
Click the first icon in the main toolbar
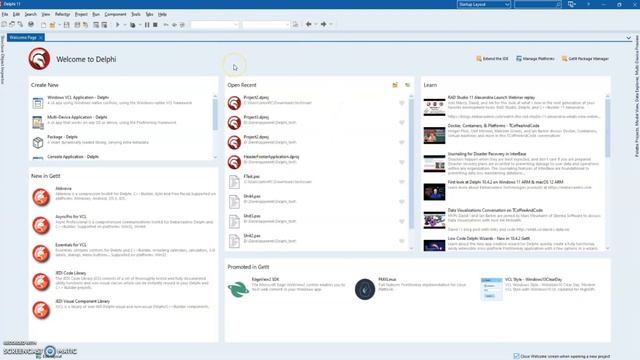4,24
